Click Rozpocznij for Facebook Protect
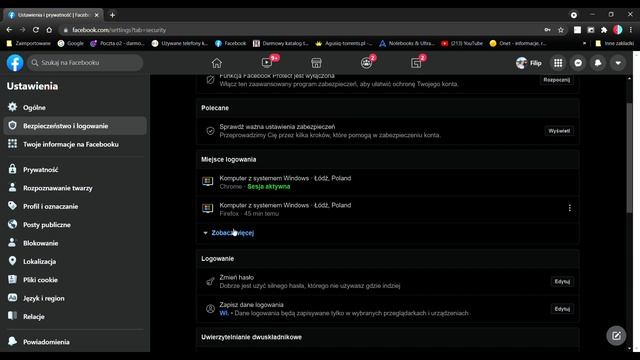Viewport: 640px width, 360px height. 557,80
